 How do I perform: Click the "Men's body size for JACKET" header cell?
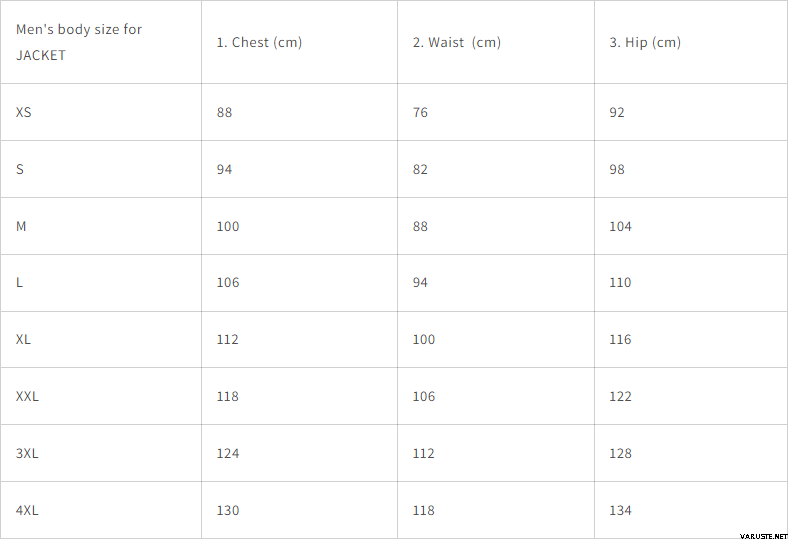point(79,42)
